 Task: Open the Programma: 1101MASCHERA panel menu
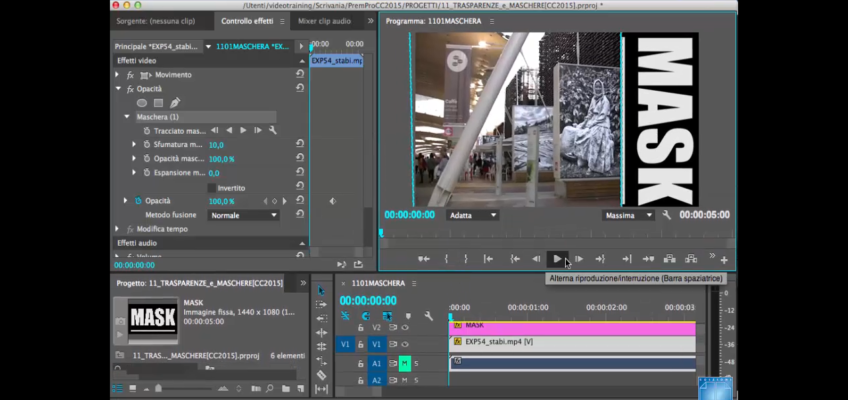(492, 22)
